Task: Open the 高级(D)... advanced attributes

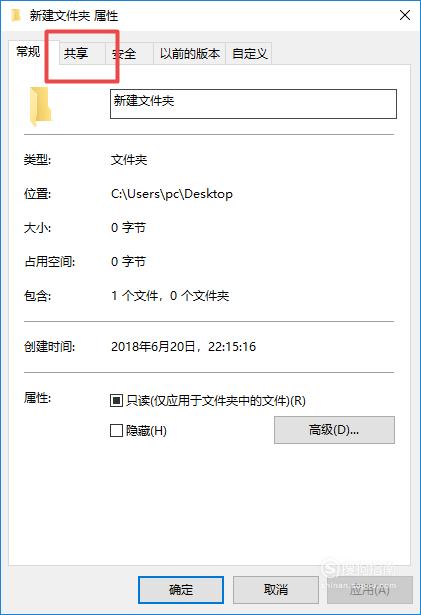Action: [x=334, y=430]
